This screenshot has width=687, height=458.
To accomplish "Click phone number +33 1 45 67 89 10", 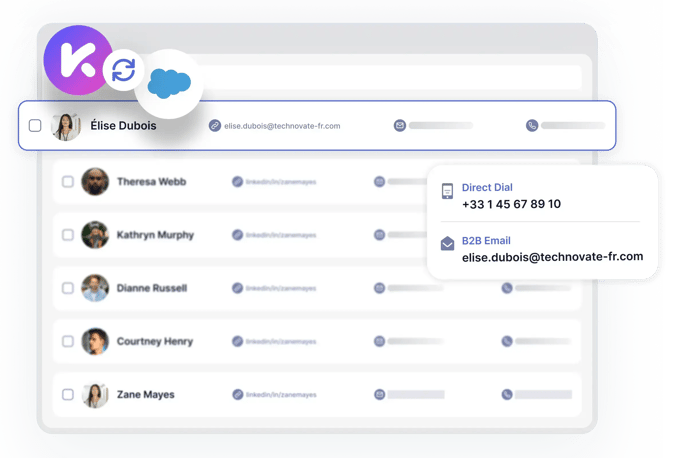I will tap(511, 204).
